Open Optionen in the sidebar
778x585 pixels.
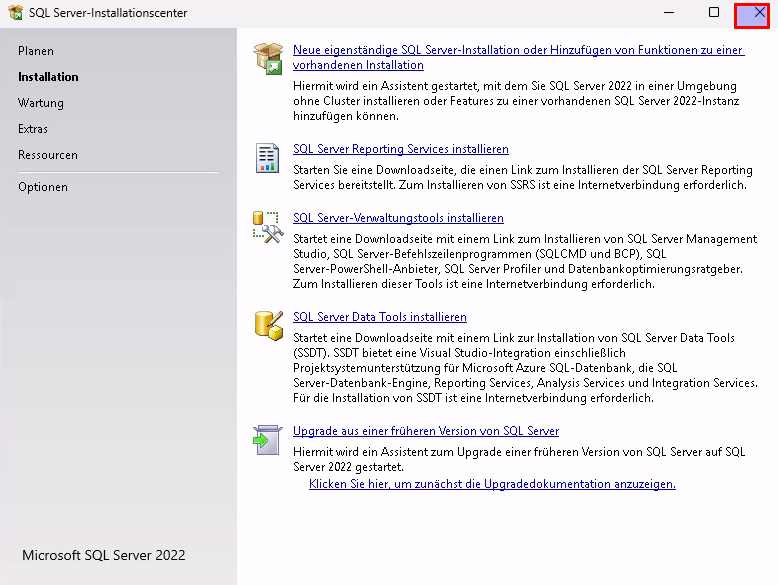[43, 187]
